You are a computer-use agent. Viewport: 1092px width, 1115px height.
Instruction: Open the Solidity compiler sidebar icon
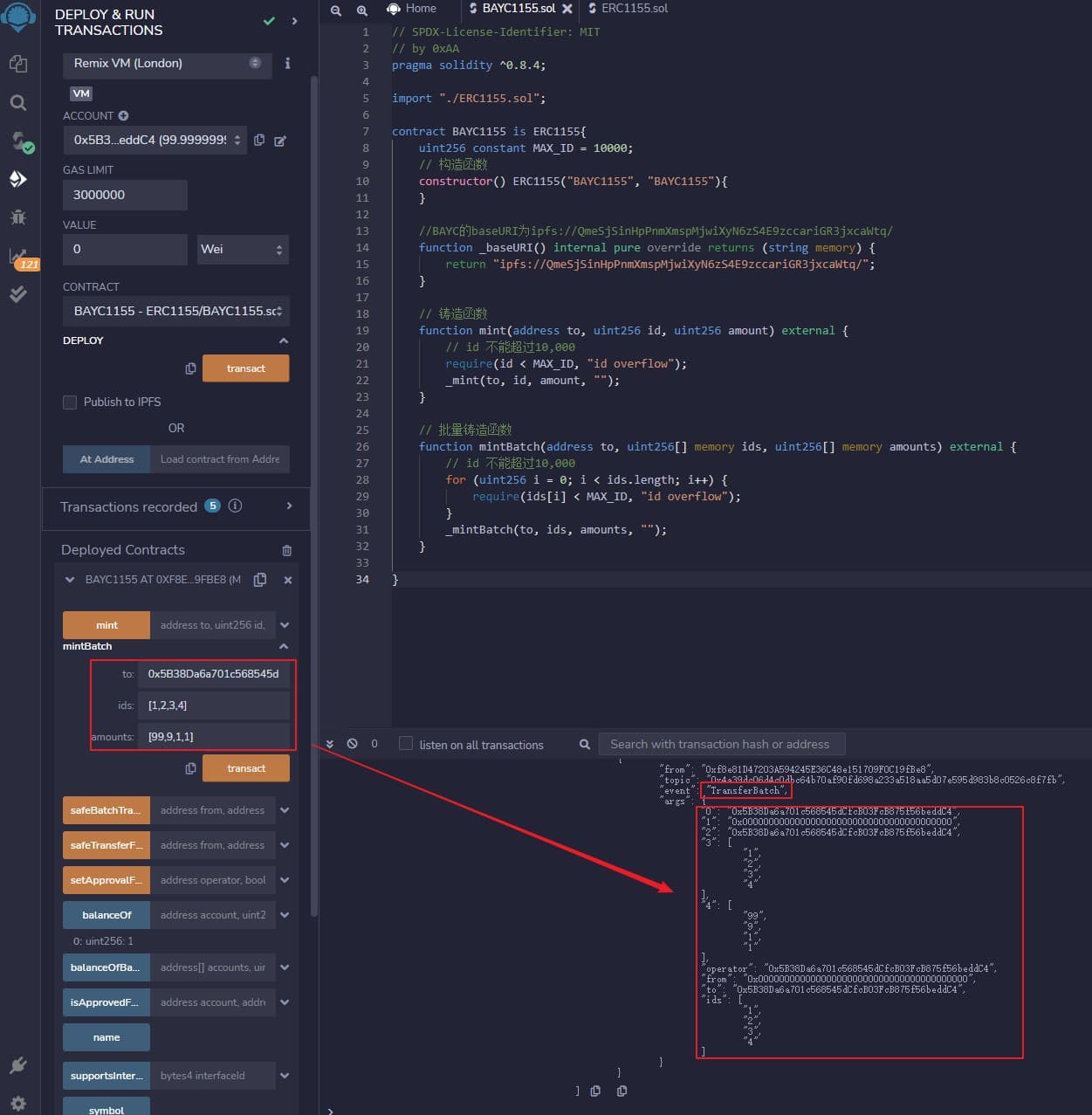(19, 141)
